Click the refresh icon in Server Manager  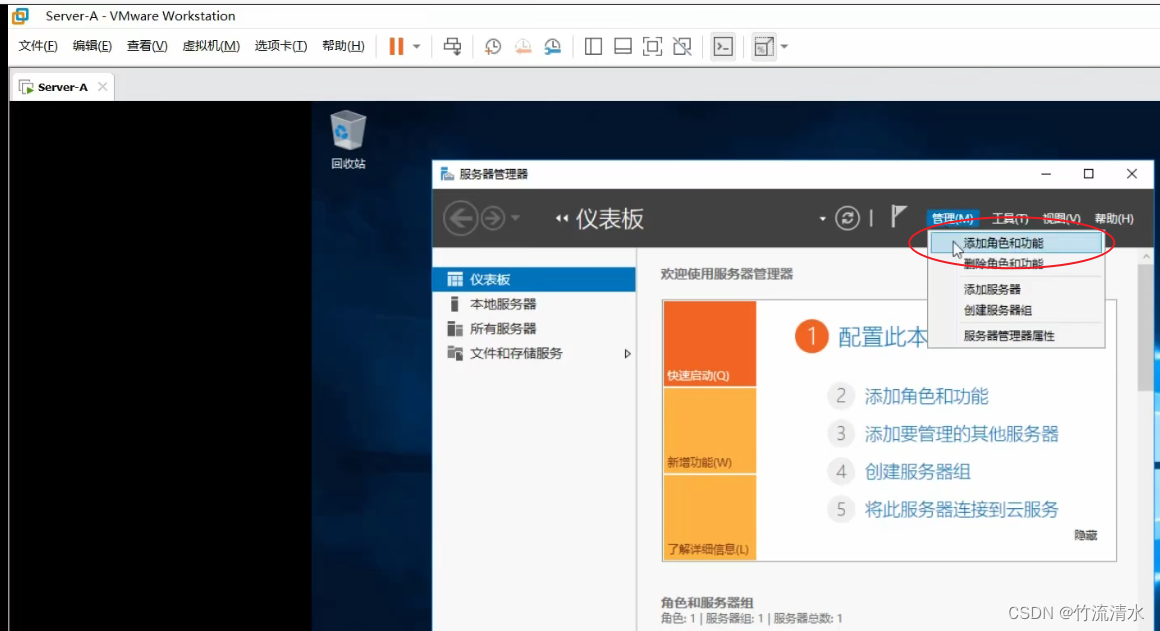[847, 218]
